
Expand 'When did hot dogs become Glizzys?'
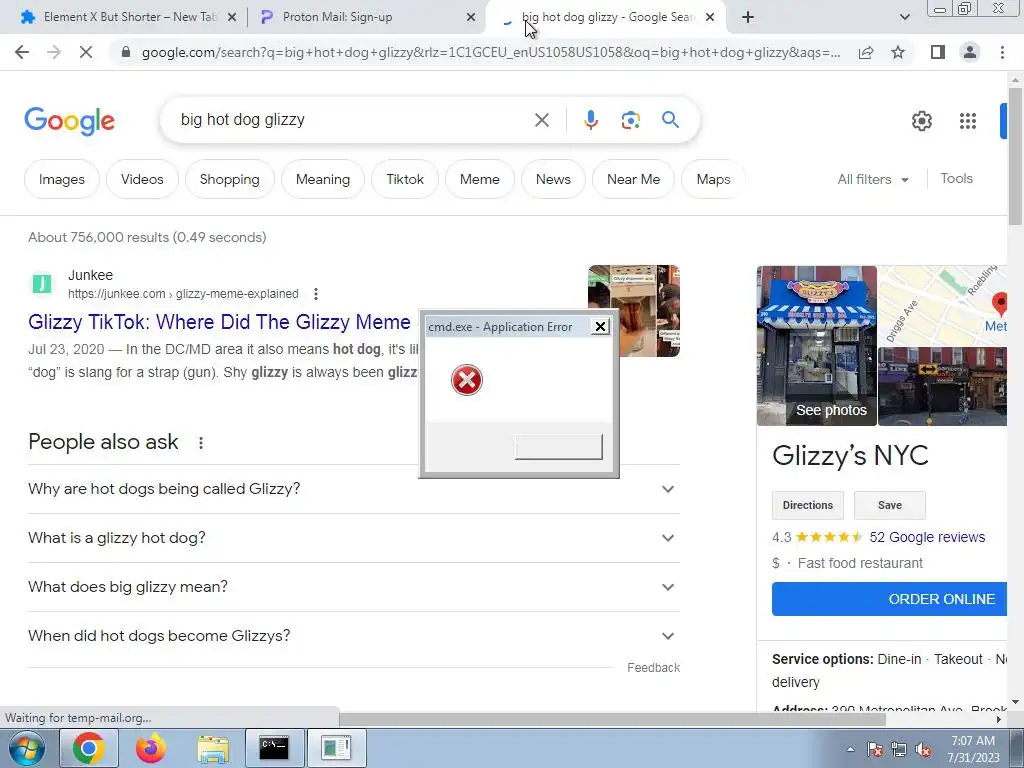(x=354, y=636)
